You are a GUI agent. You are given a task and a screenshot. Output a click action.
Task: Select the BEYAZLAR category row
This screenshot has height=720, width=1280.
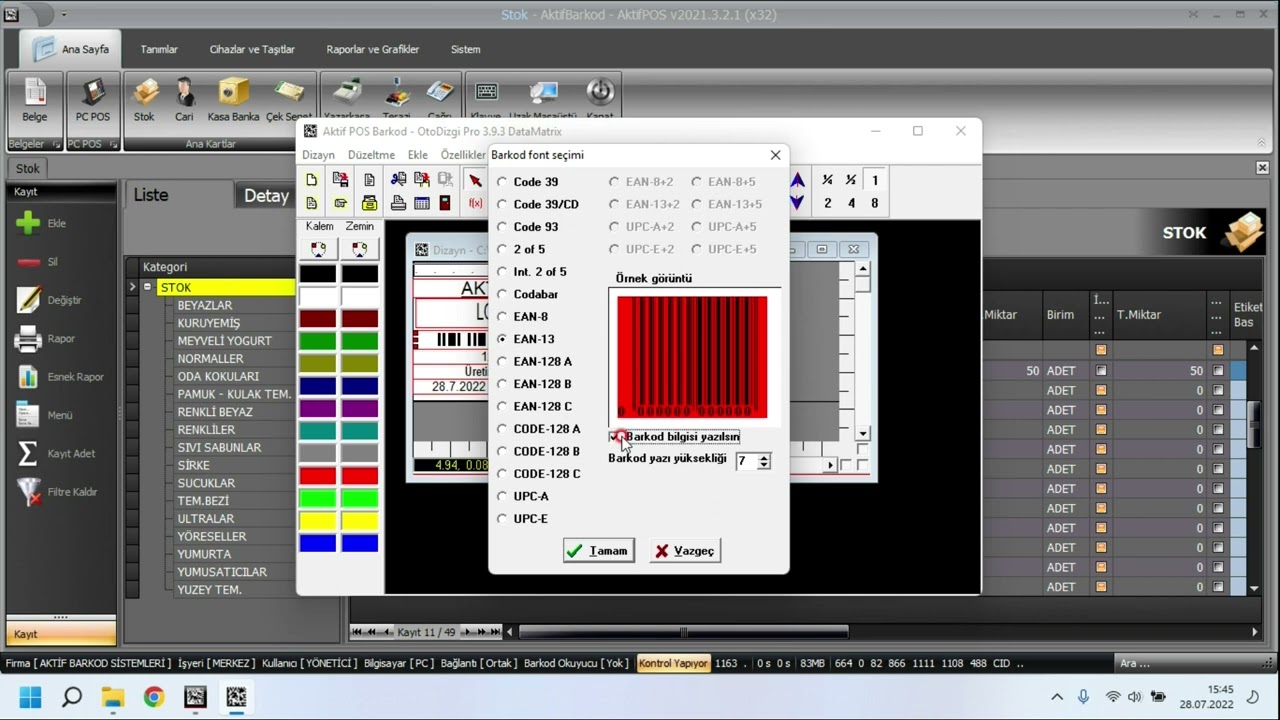click(205, 305)
